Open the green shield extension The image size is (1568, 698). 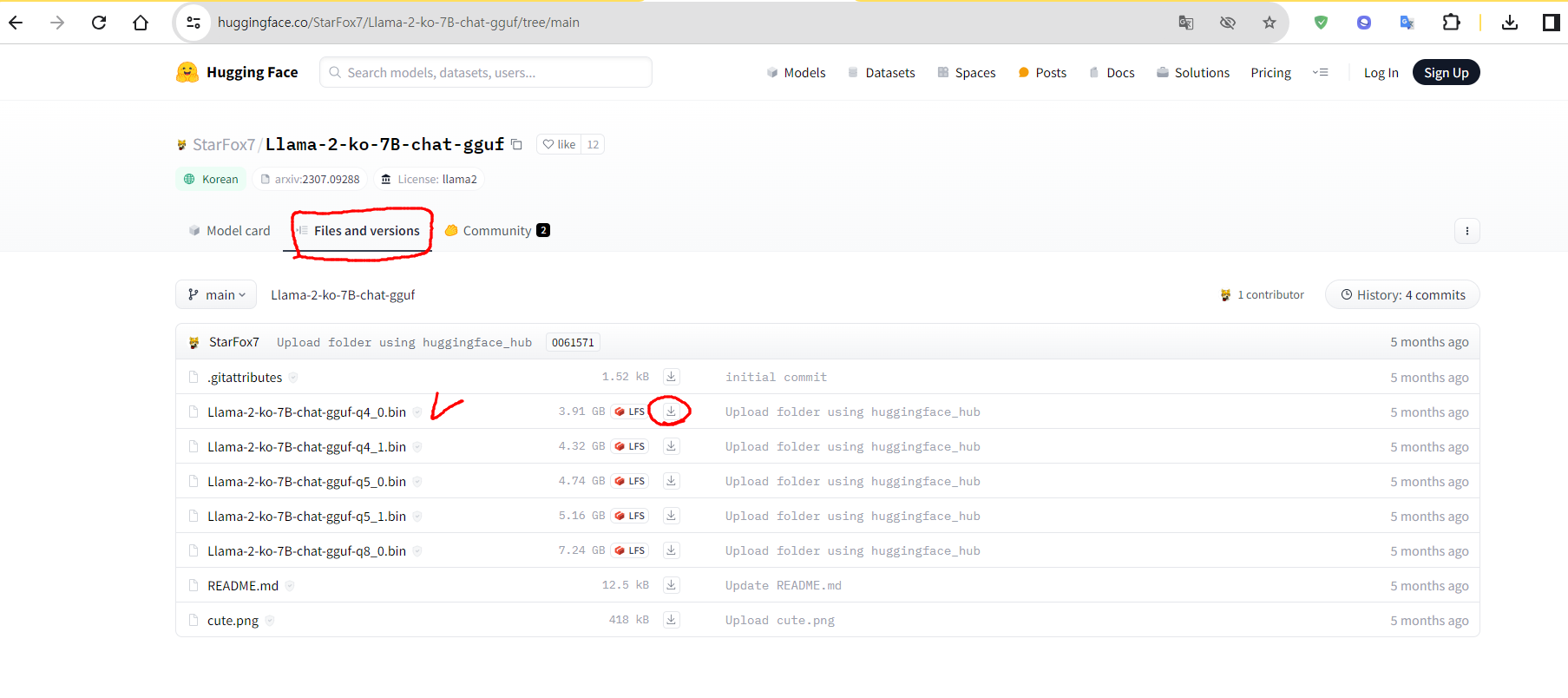[x=1321, y=23]
